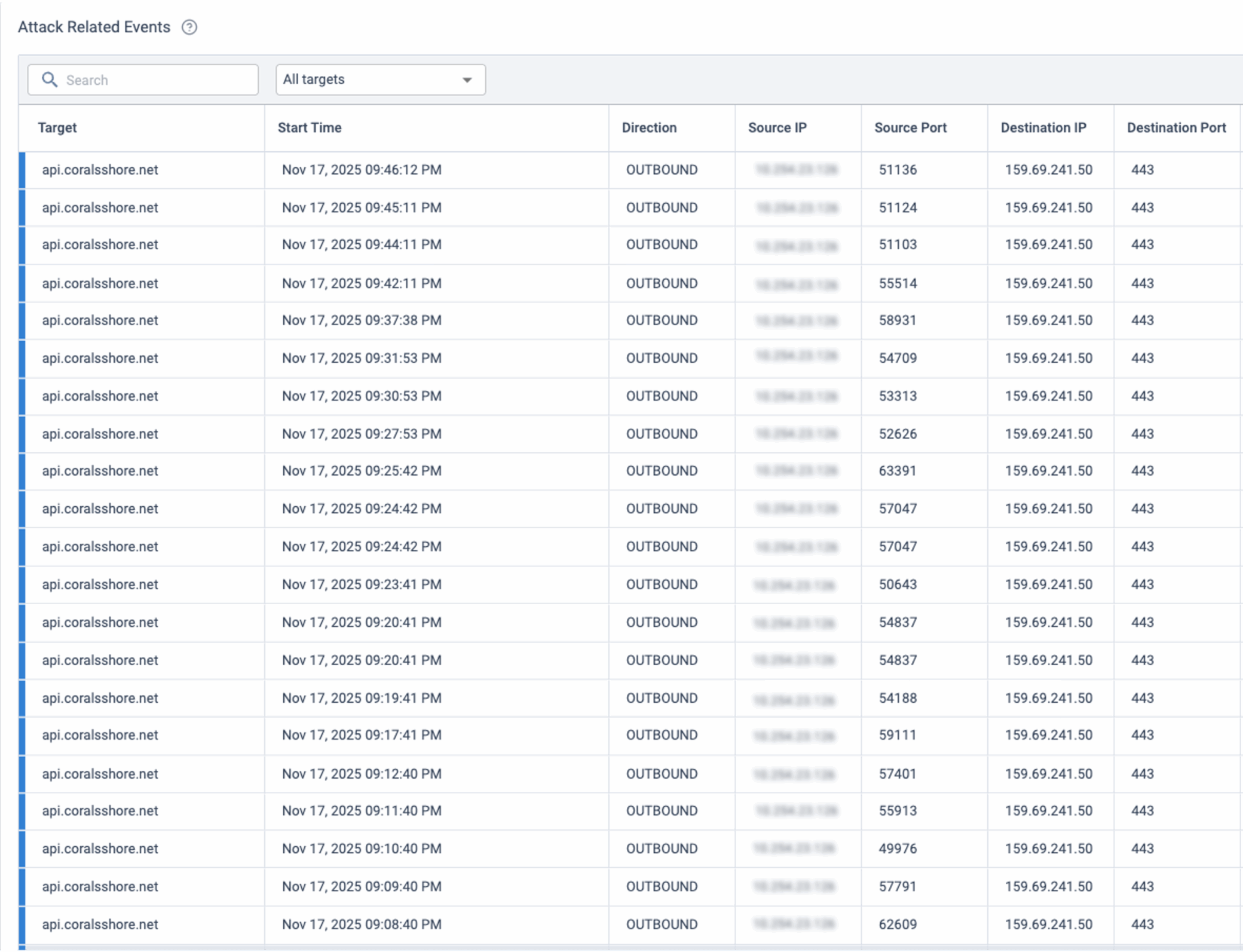This screenshot has height=952, width=1243.
Task: Click the Destination IP column header
Action: click(1043, 128)
